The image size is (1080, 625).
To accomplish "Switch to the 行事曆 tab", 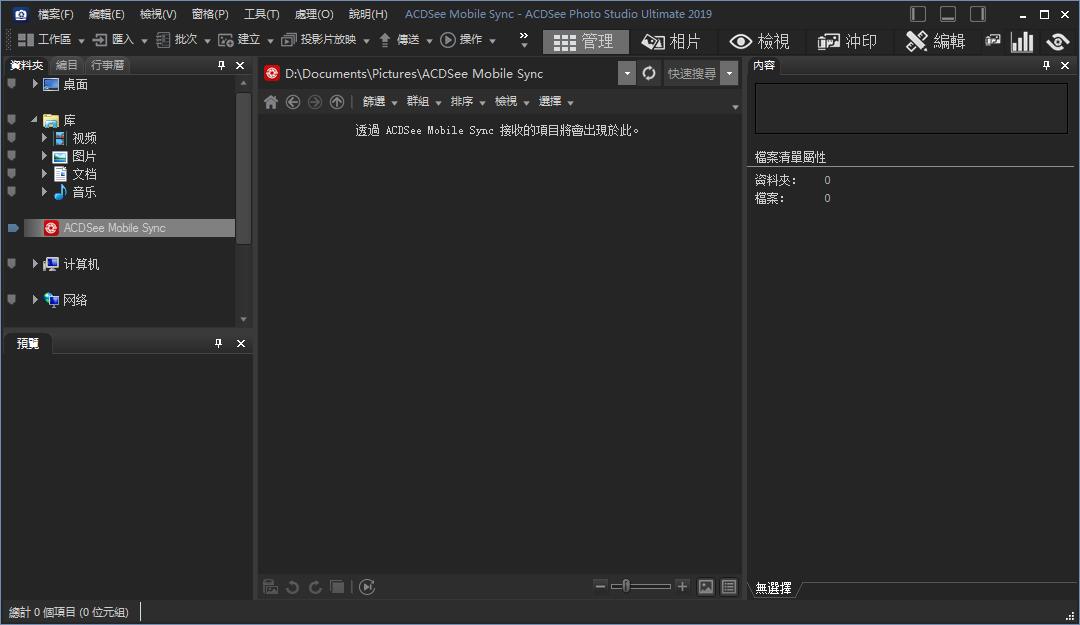I will coord(107,65).
